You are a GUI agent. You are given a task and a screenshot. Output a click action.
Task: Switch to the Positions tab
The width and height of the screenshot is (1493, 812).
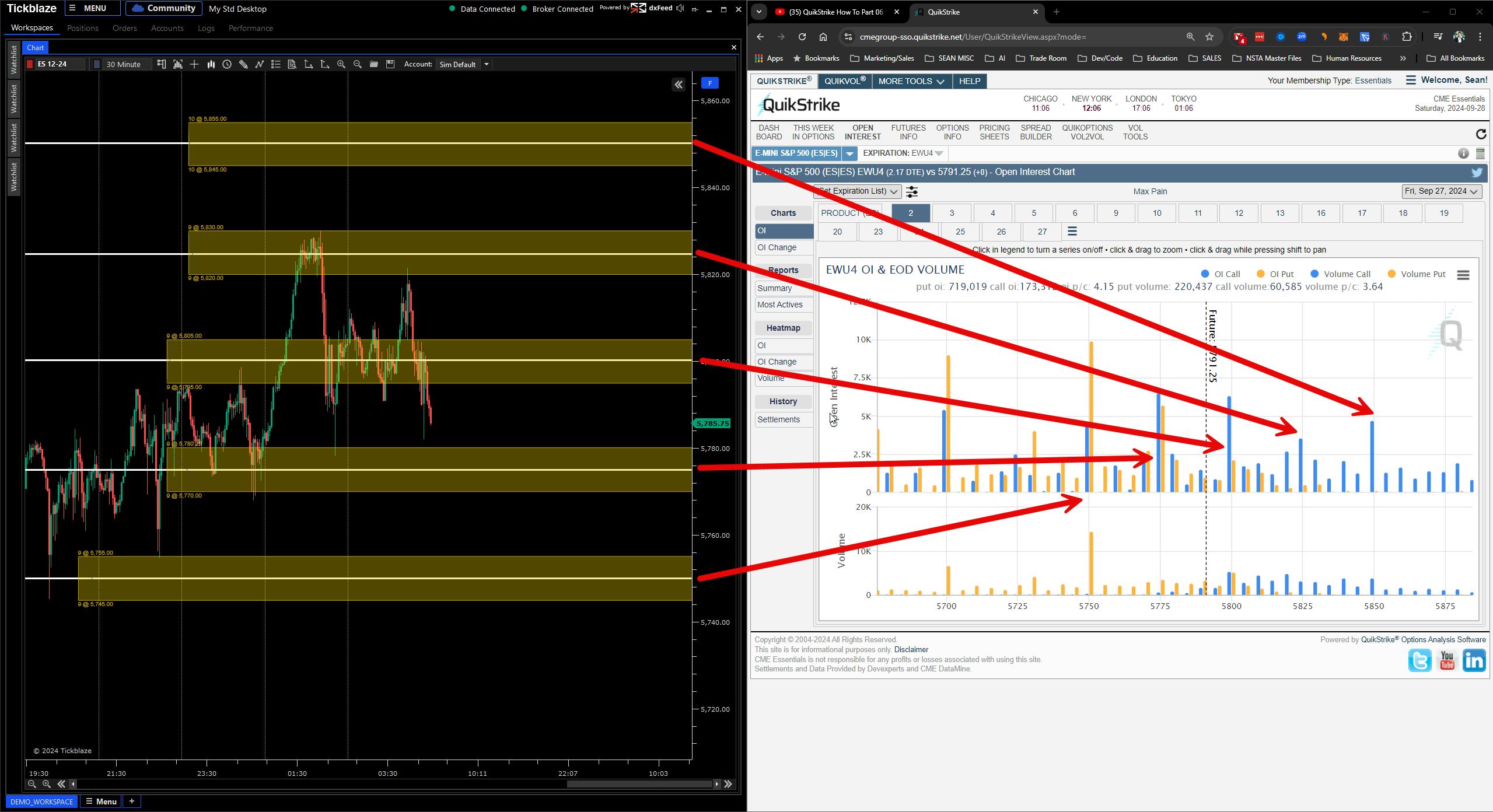(82, 28)
